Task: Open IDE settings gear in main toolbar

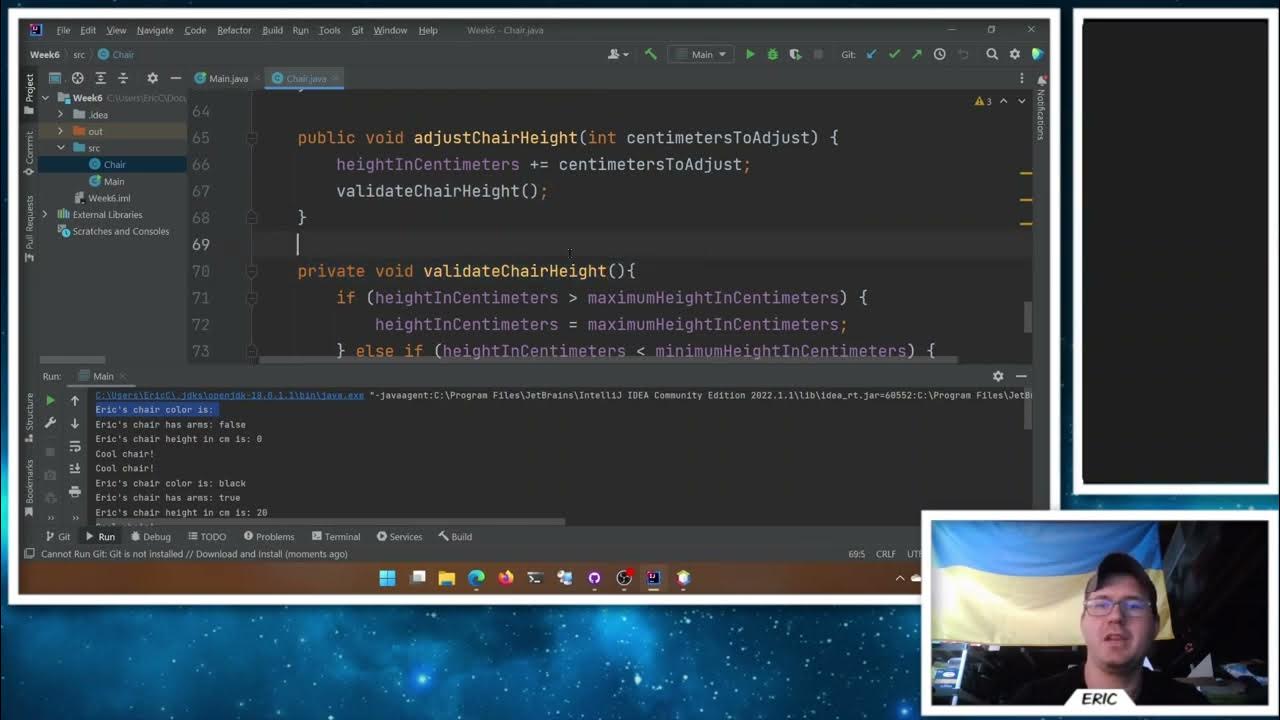Action: point(1015,54)
